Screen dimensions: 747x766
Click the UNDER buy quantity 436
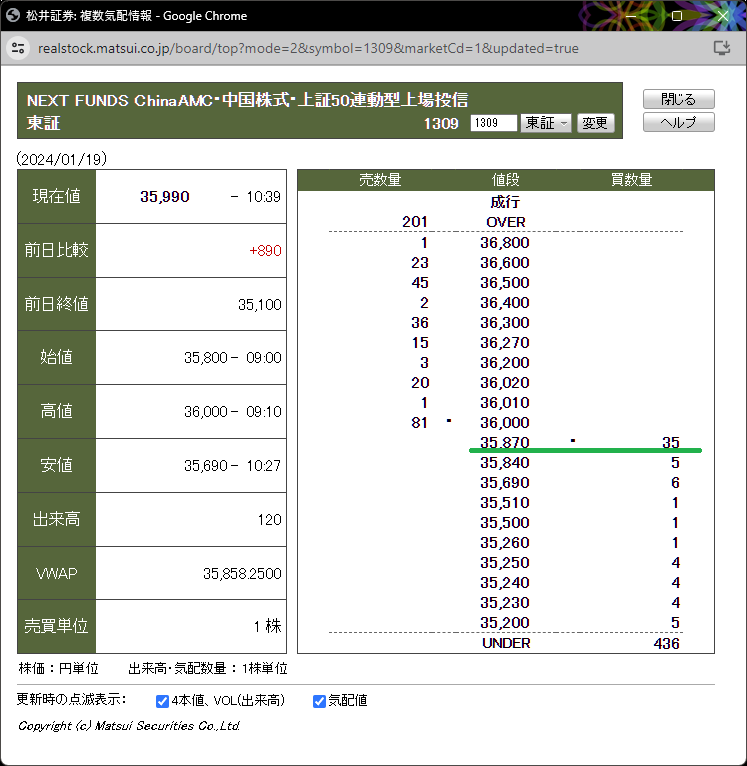666,643
